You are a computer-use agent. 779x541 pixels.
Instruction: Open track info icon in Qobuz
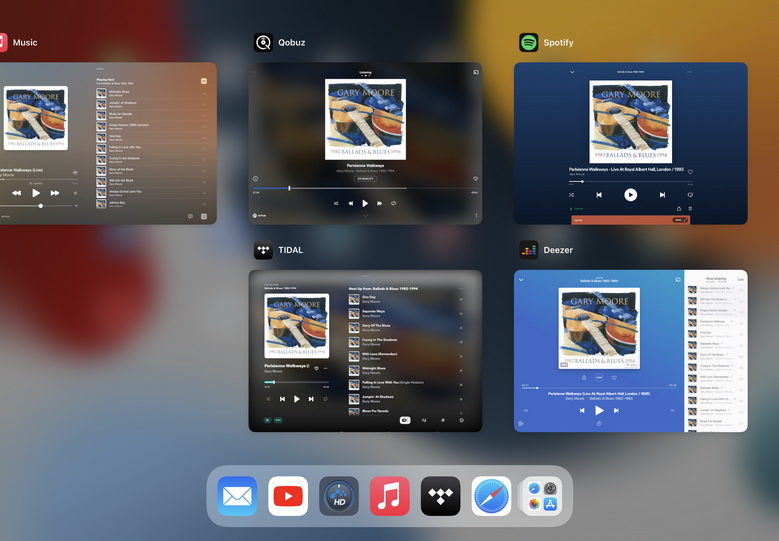[x=255, y=178]
